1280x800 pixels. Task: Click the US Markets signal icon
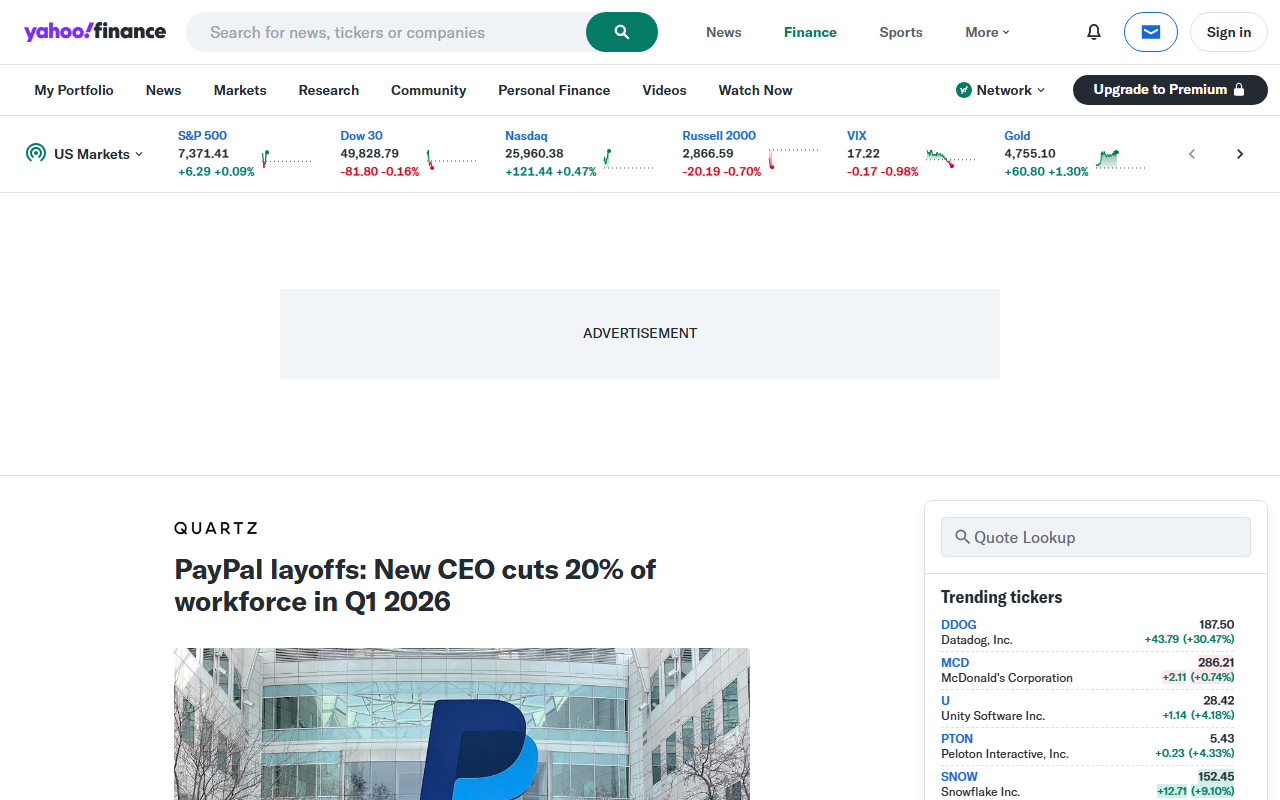pyautogui.click(x=36, y=153)
